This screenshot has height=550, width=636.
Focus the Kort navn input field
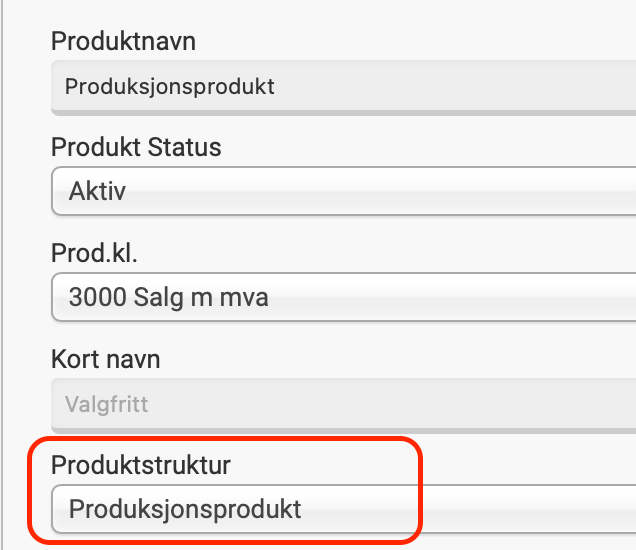(x=340, y=404)
